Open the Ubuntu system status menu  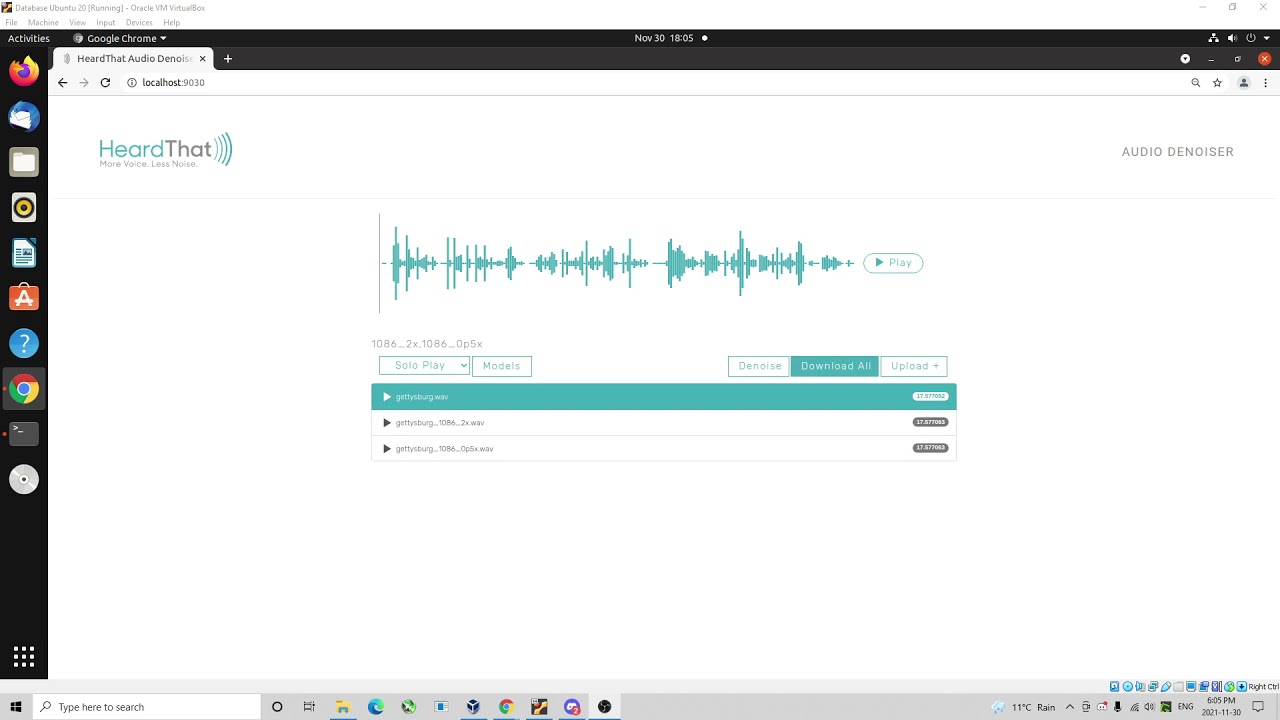tap(1240, 38)
